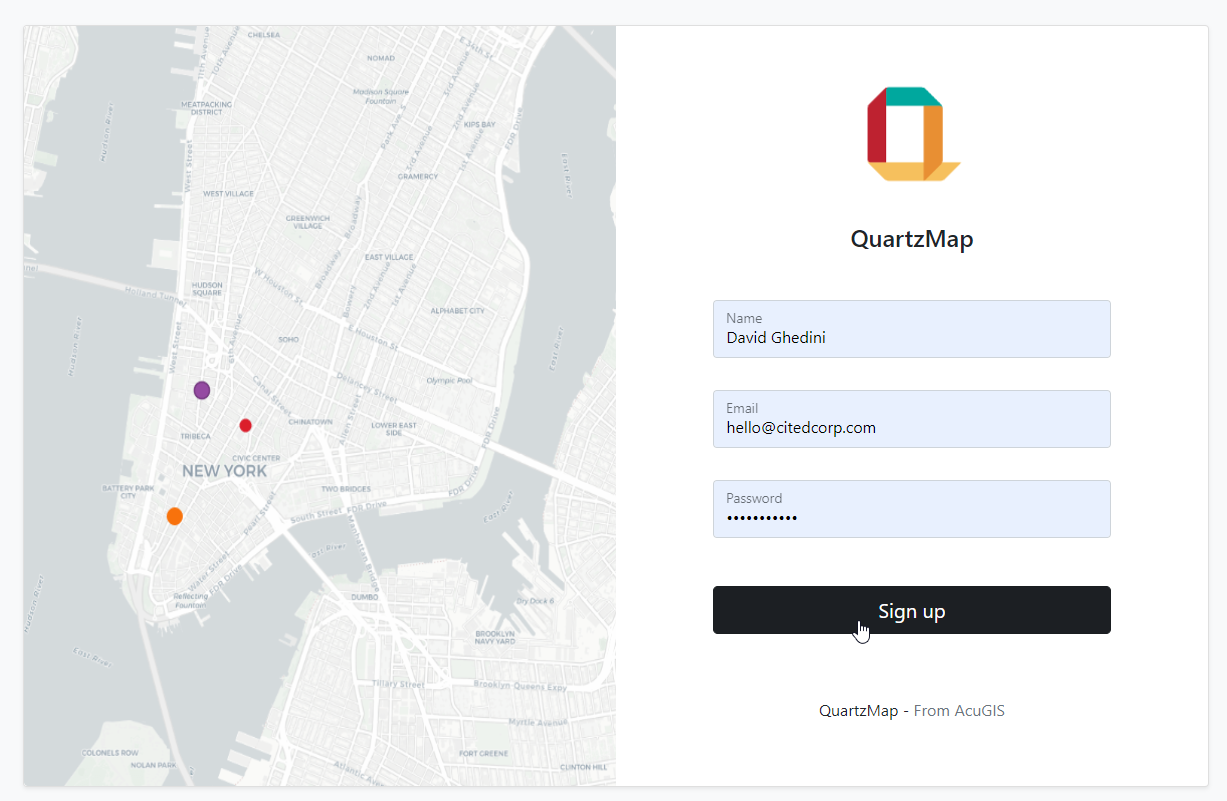Click the East Village map label
The image size is (1227, 801).
tap(389, 258)
